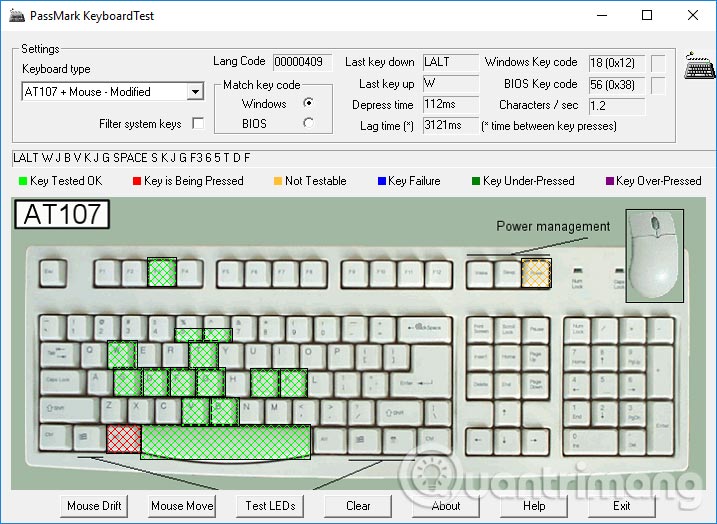Click the highlighted W key
The image size is (717, 524).
pos(122,354)
